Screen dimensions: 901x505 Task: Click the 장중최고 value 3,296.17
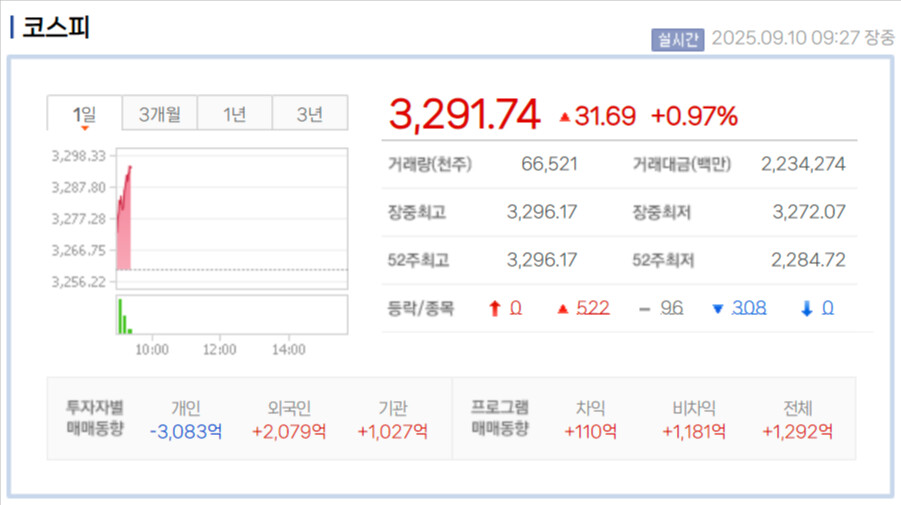click(542, 212)
